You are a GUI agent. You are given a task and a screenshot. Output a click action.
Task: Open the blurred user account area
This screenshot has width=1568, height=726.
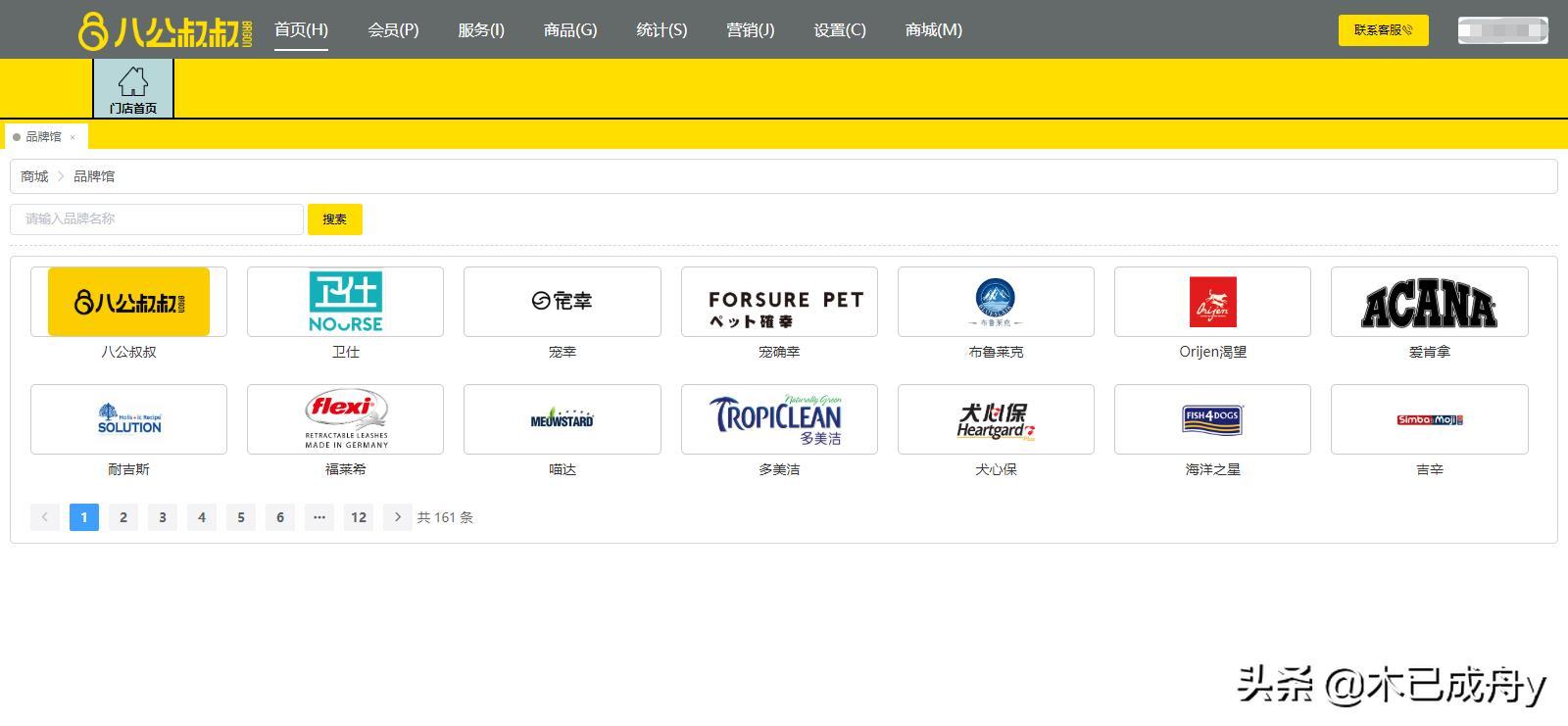pyautogui.click(x=1502, y=30)
